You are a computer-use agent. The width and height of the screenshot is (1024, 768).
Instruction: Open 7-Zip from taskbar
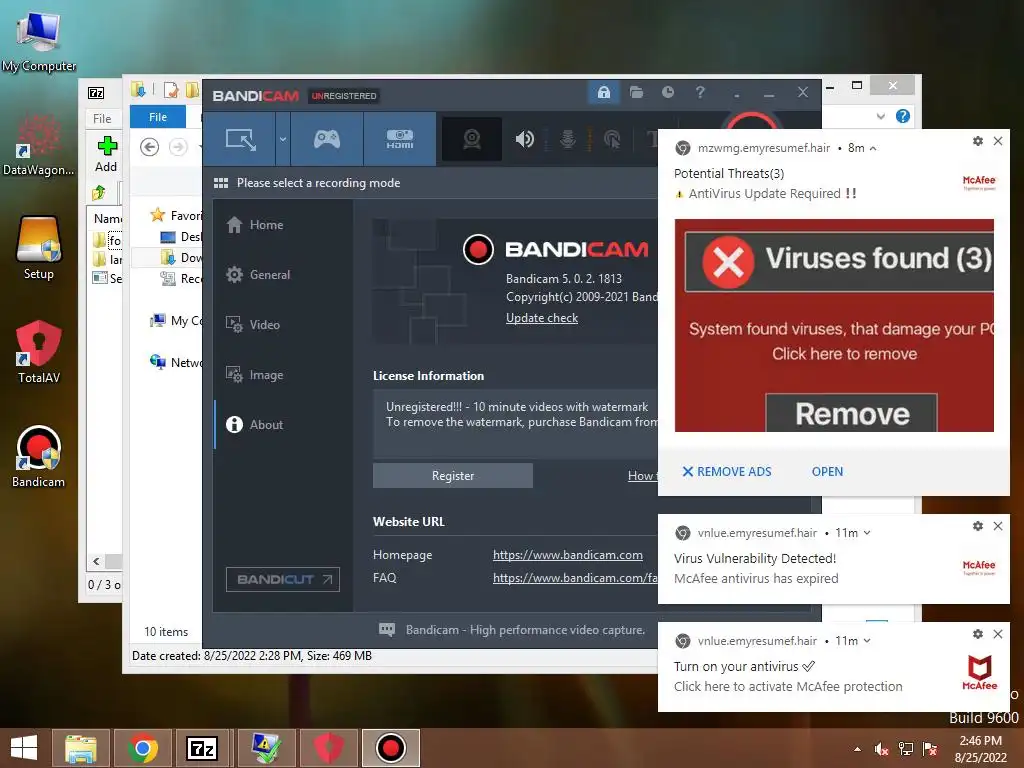pos(202,748)
